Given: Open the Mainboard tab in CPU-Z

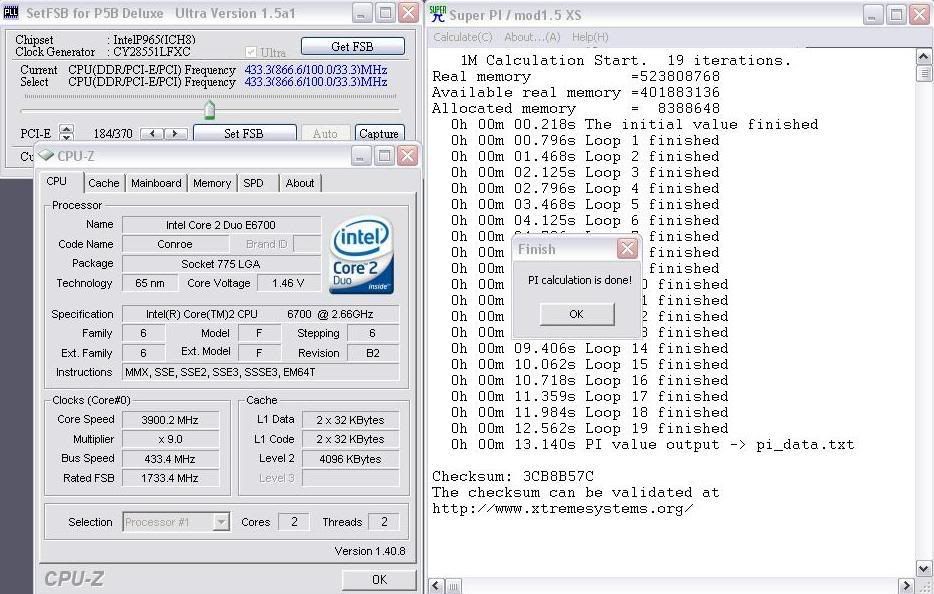Looking at the screenshot, I should click(156, 183).
